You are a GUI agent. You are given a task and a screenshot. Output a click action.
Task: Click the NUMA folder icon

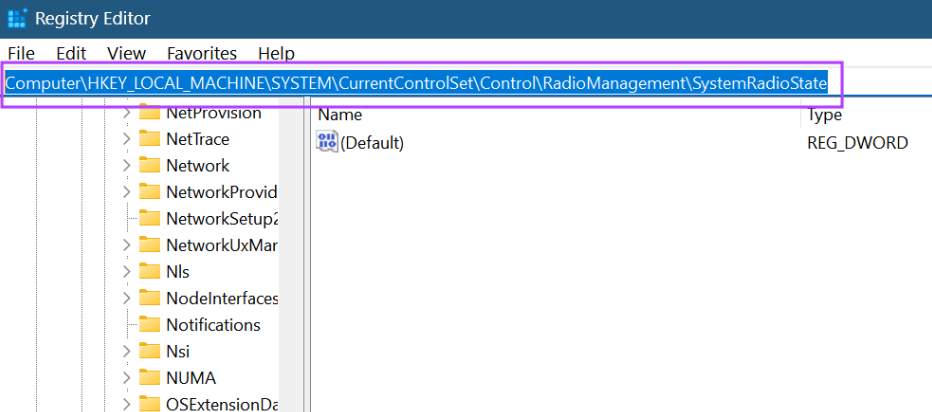pos(150,378)
